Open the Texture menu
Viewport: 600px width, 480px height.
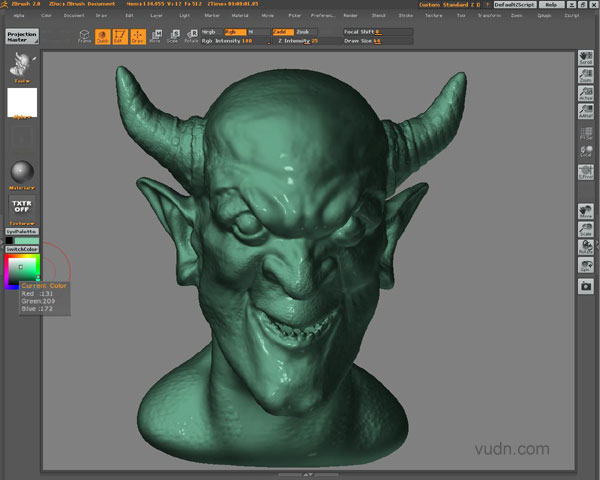(x=434, y=16)
